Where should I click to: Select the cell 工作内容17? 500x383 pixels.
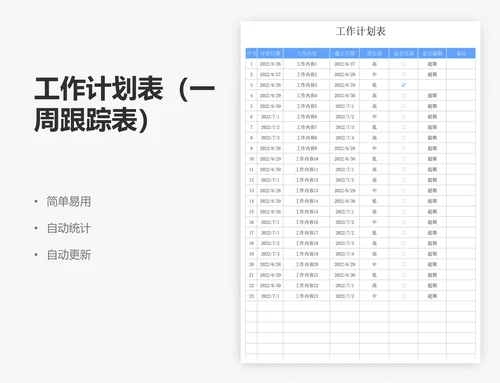click(307, 233)
